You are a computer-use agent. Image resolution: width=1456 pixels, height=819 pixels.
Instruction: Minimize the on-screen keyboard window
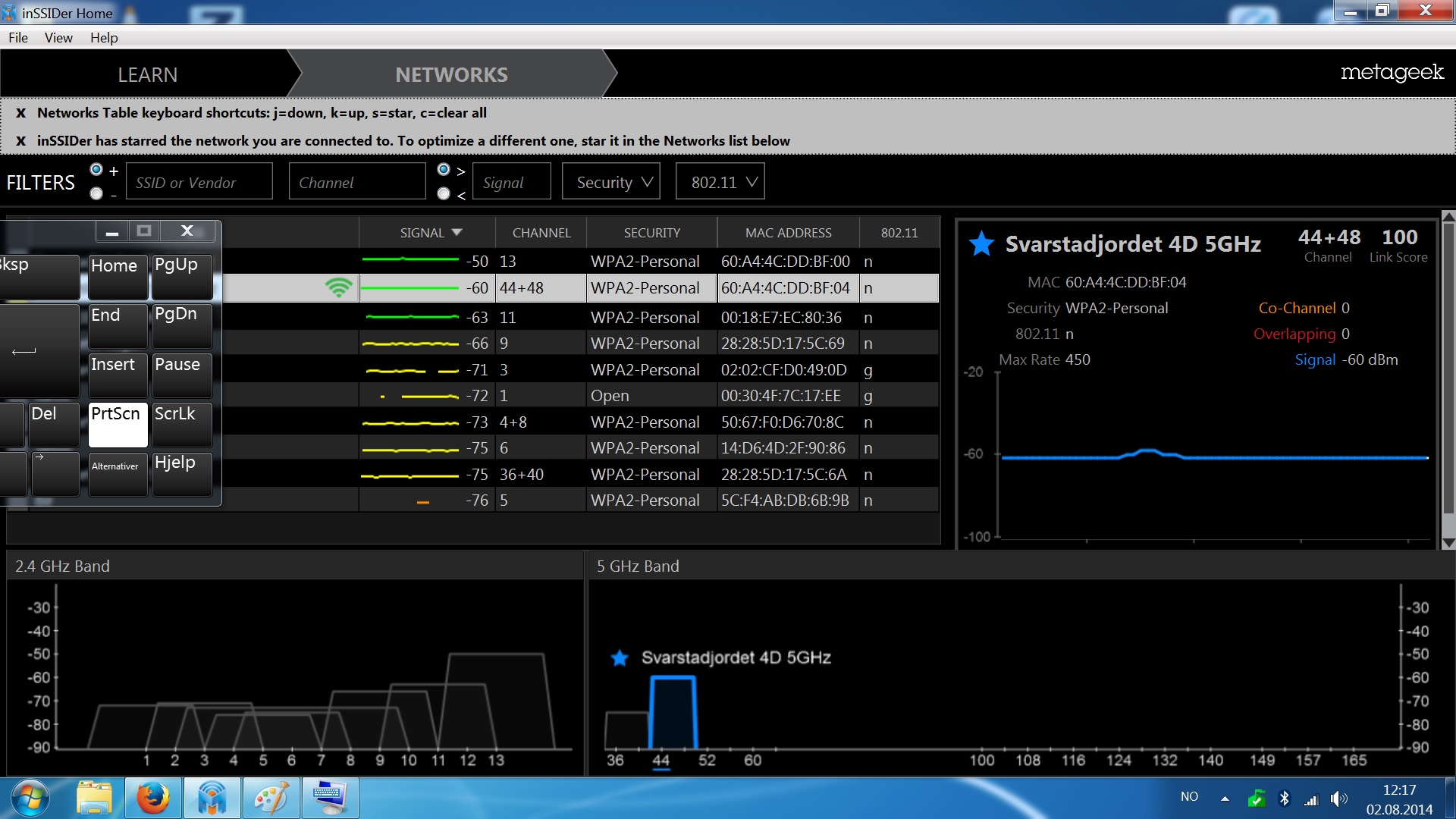pos(112,231)
